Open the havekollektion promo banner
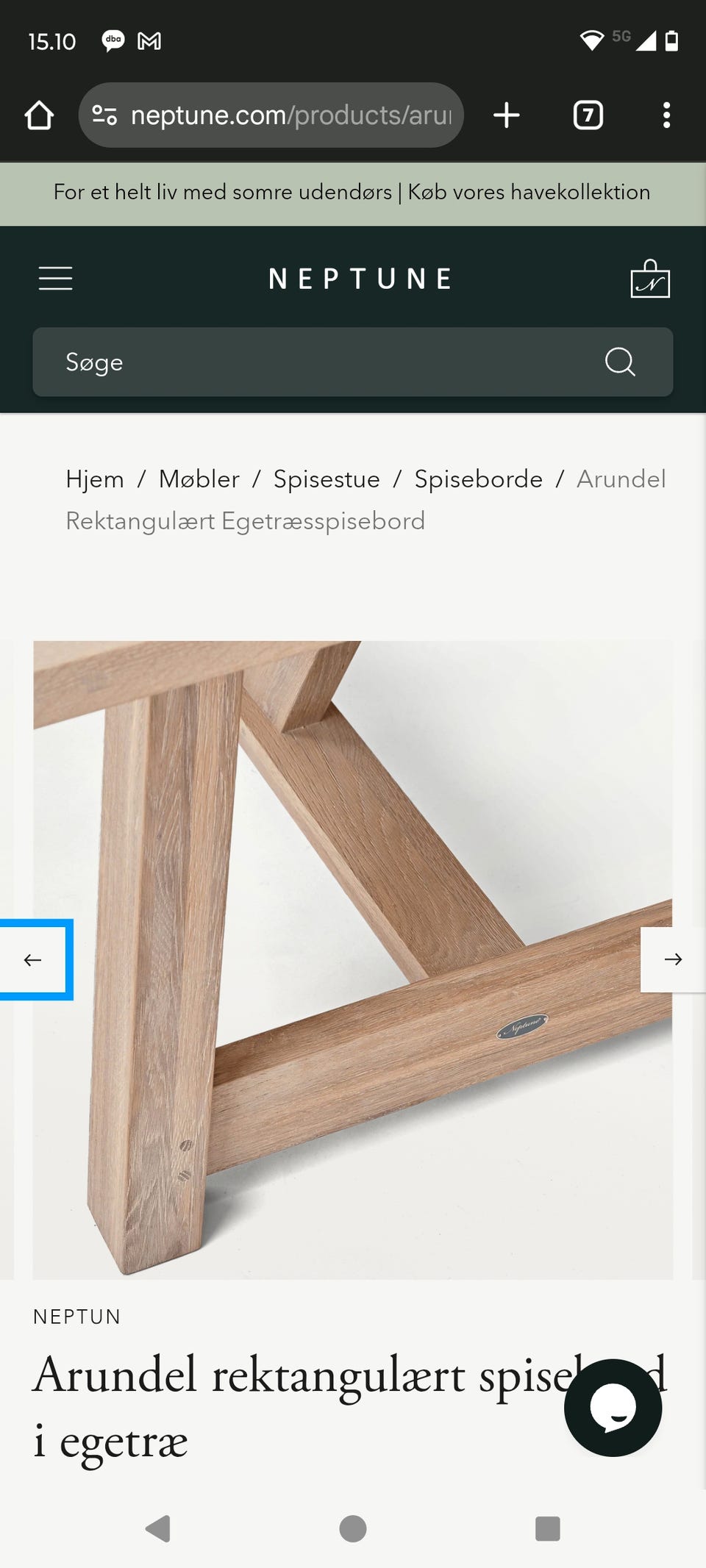The height and width of the screenshot is (1568, 706). coord(353,193)
